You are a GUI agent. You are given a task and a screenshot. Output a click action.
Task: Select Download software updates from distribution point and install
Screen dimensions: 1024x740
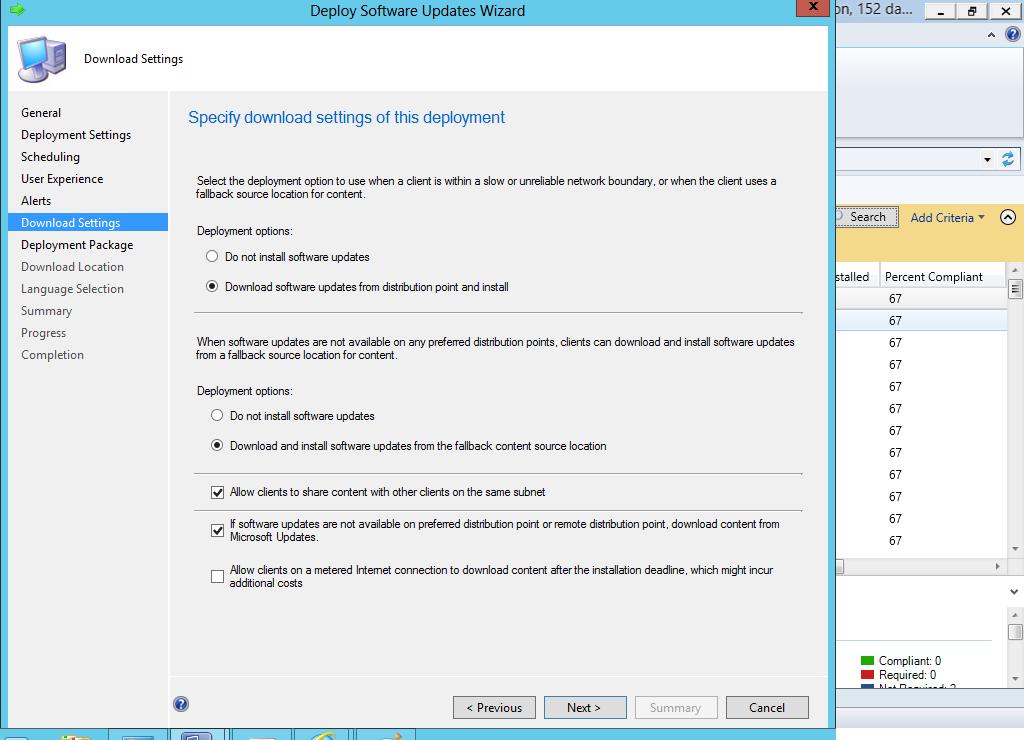pyautogui.click(x=212, y=286)
